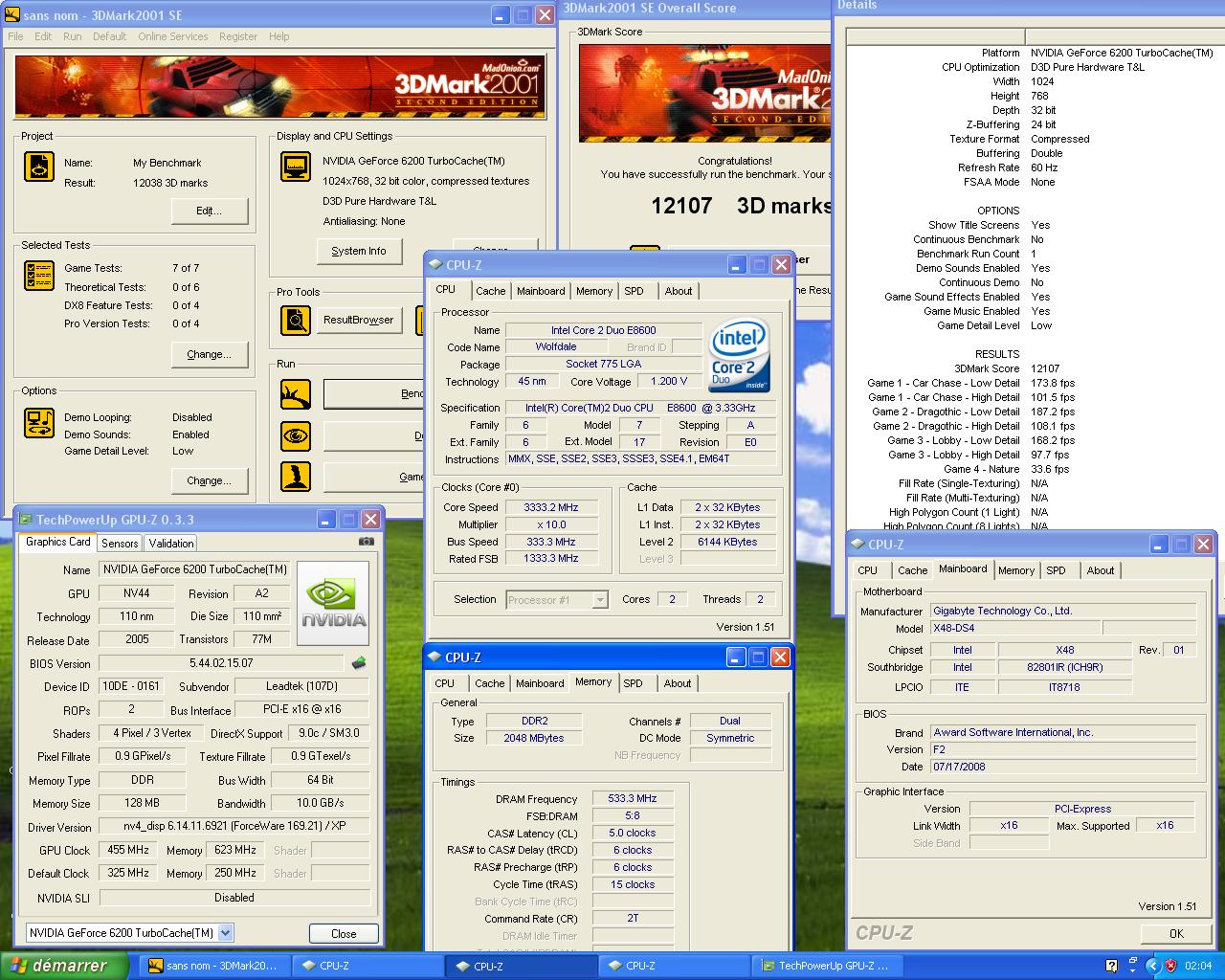Click the ResultBrowser button

pyautogui.click(x=359, y=320)
